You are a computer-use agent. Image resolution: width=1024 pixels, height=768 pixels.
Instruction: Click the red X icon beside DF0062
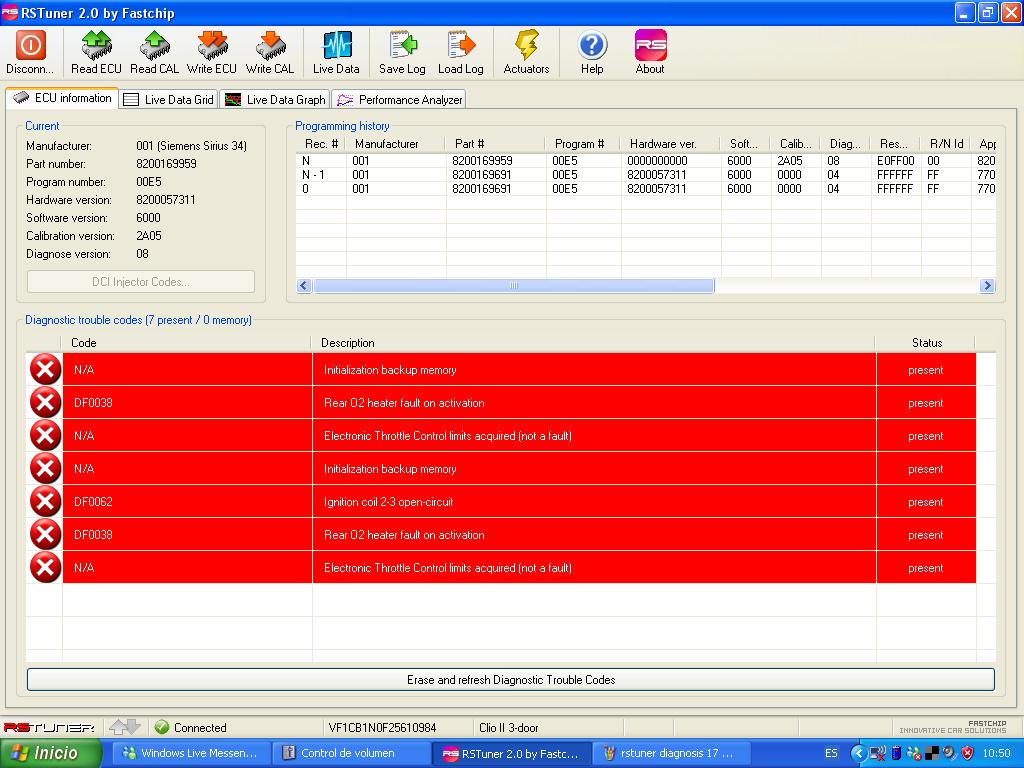(x=45, y=502)
